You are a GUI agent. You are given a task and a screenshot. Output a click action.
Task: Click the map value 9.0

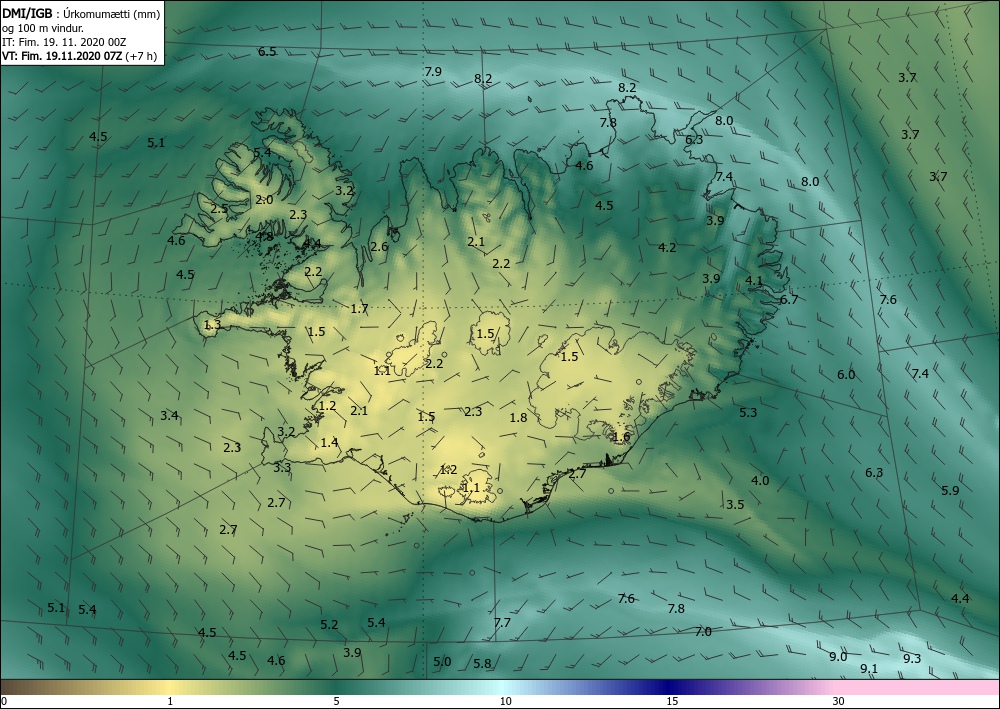838,657
